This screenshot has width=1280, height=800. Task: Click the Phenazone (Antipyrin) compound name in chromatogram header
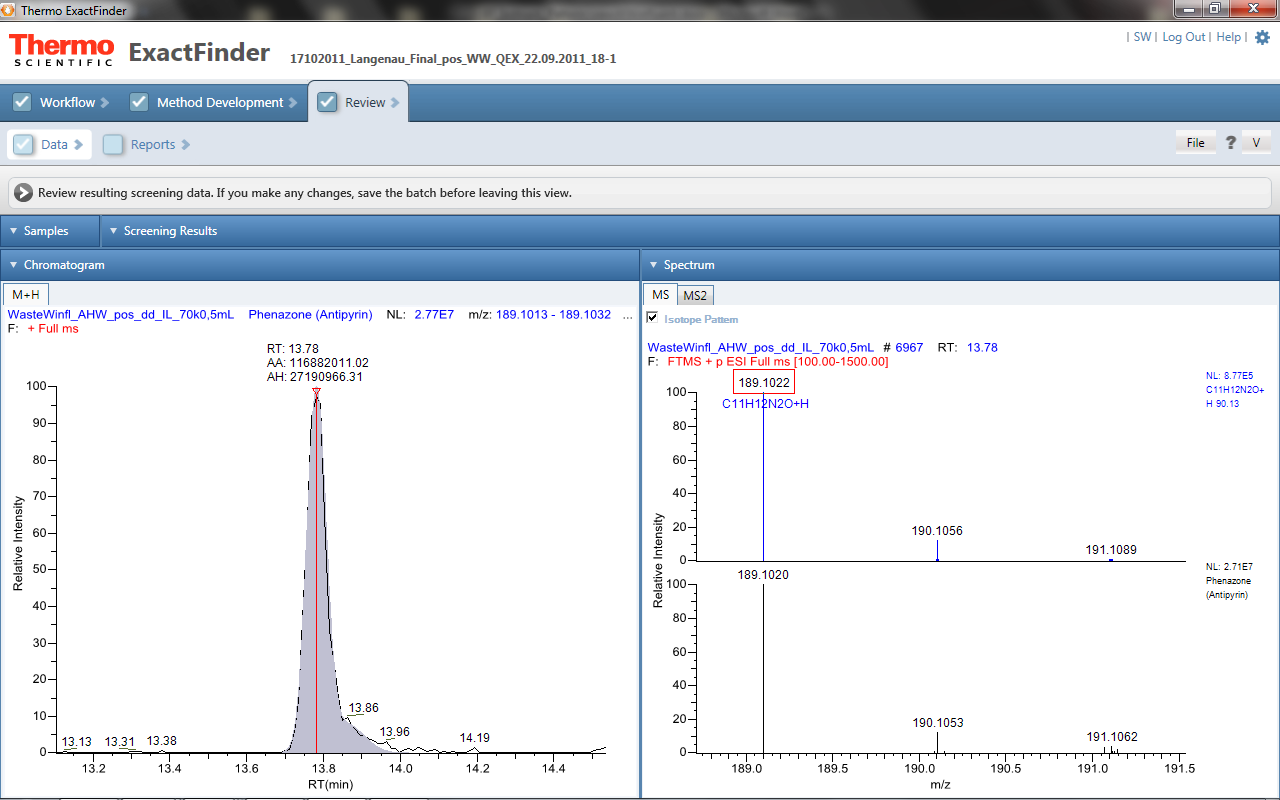point(311,314)
